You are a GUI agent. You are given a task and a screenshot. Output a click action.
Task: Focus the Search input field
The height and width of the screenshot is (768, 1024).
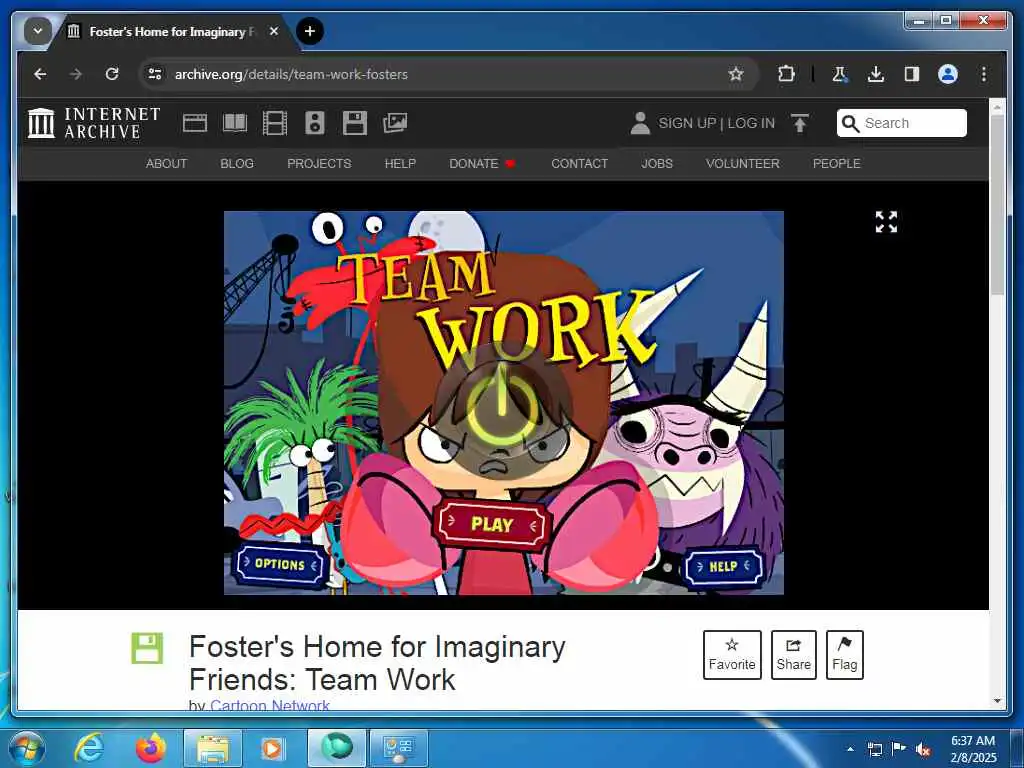pos(902,123)
